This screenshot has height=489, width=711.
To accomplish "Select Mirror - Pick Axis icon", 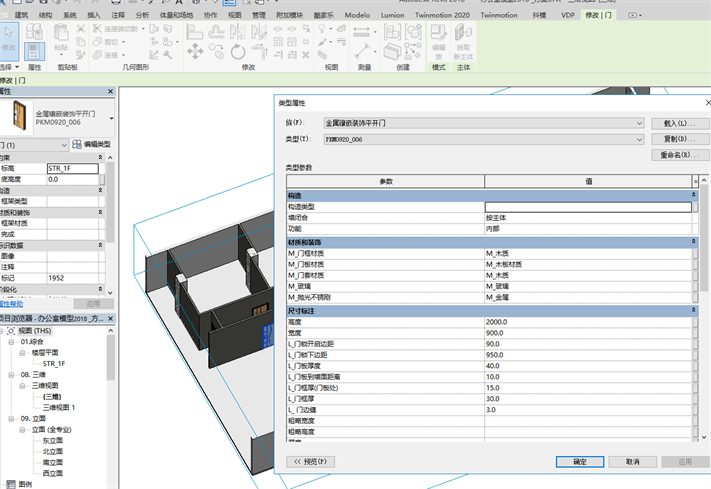I will [x=238, y=31].
